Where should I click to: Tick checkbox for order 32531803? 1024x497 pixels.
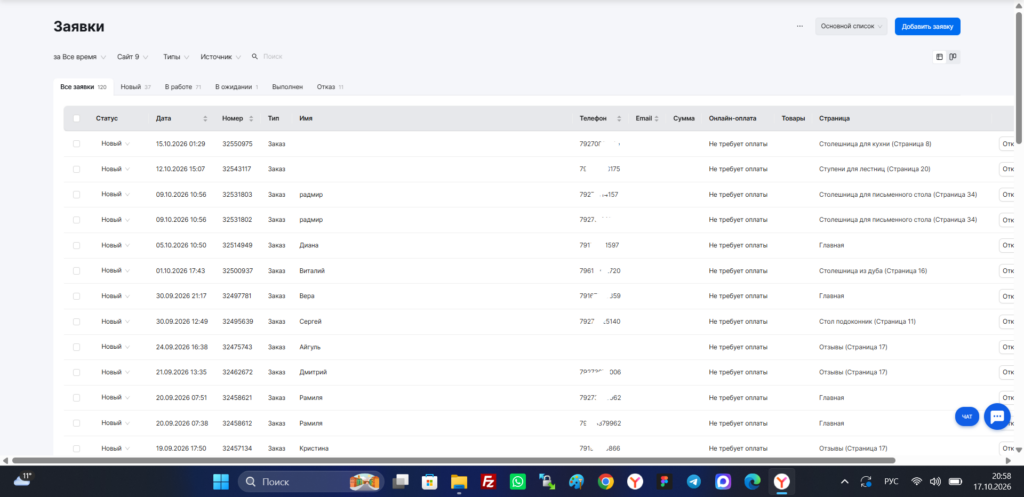click(76, 195)
